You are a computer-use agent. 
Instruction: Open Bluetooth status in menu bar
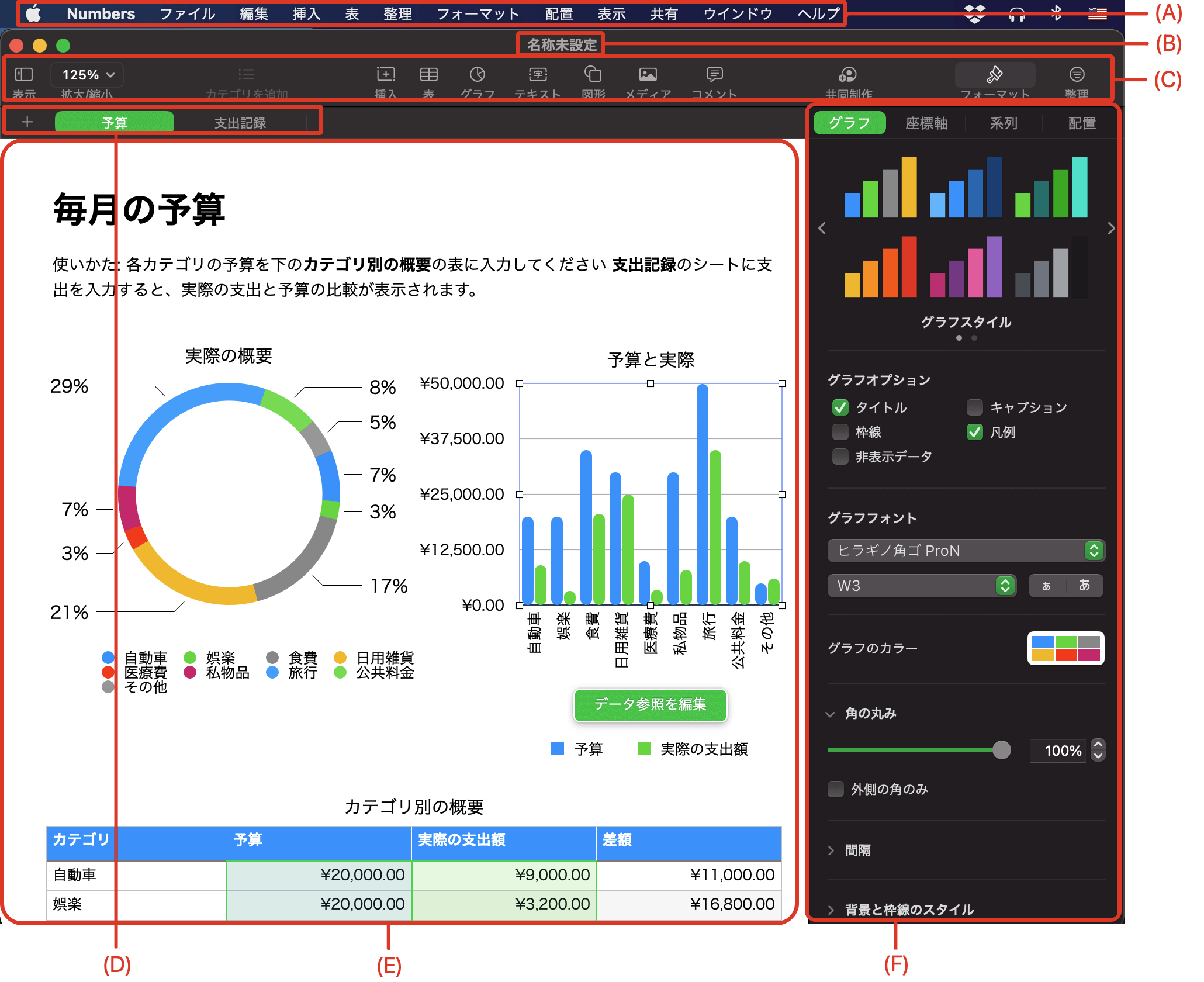click(x=1056, y=13)
